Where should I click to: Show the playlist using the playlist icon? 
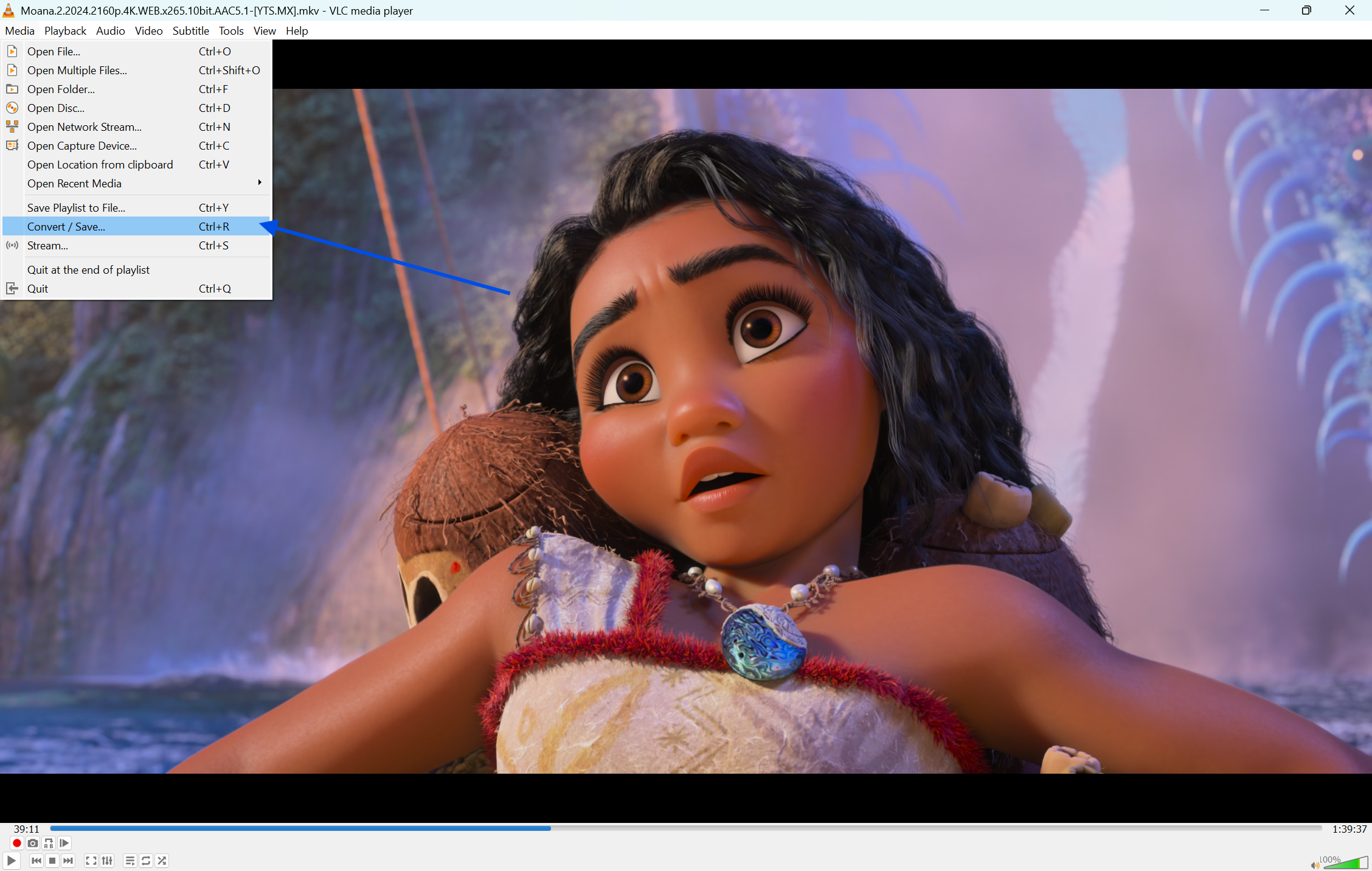[x=130, y=861]
